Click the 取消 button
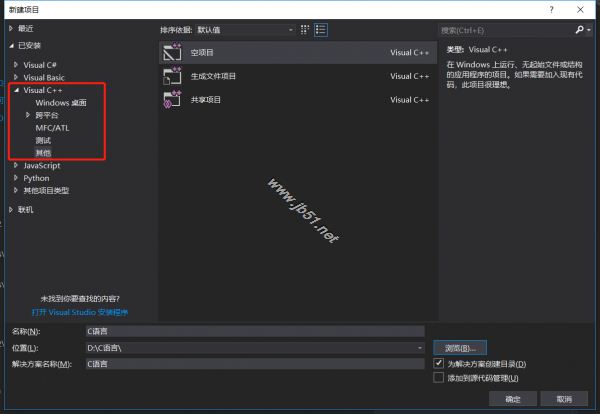The width and height of the screenshot is (600, 414). 564,399
